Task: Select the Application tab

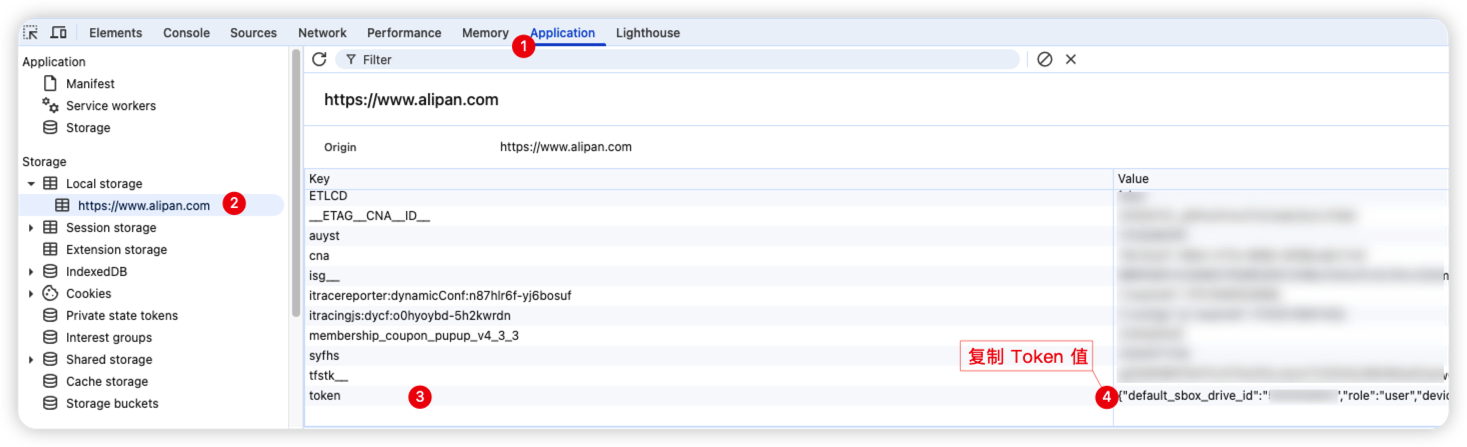Action: click(563, 33)
